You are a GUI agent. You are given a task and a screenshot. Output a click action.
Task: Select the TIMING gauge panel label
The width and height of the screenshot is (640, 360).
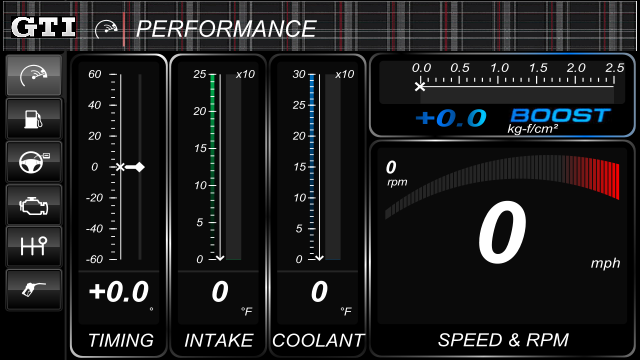(x=121, y=340)
